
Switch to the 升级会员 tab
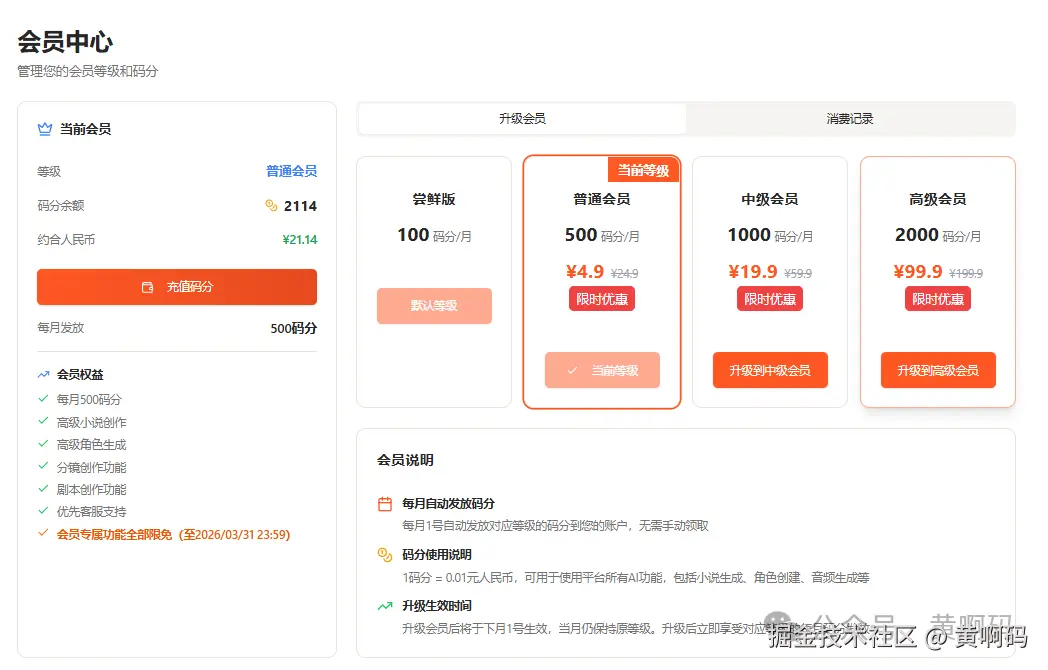coord(521,119)
